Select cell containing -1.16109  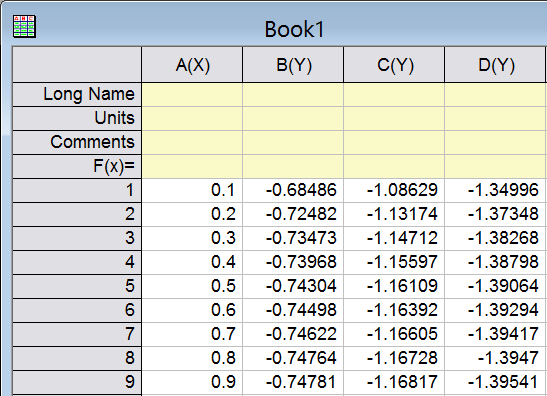coord(395,286)
